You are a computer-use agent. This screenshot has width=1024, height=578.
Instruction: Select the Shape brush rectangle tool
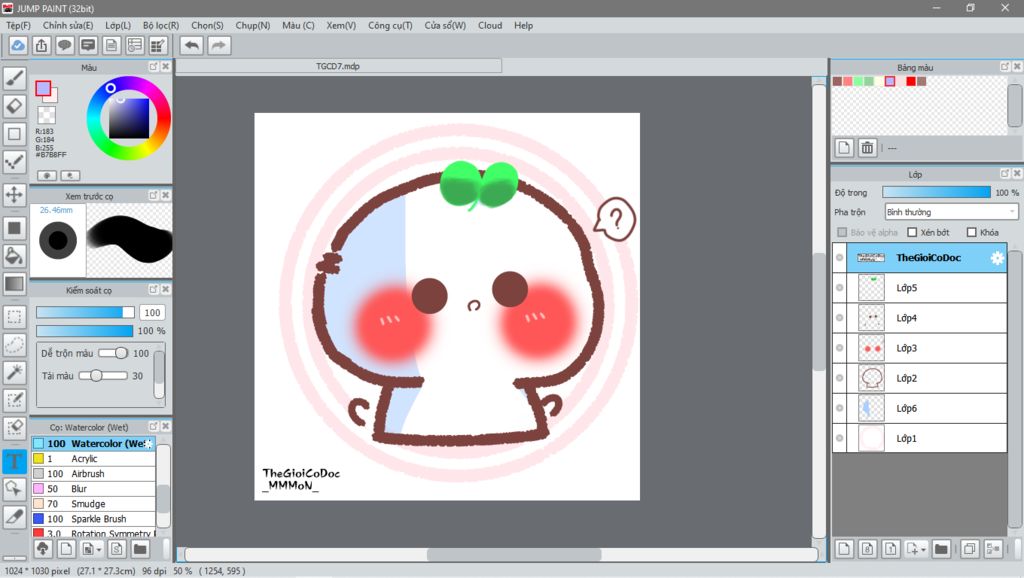pos(14,135)
